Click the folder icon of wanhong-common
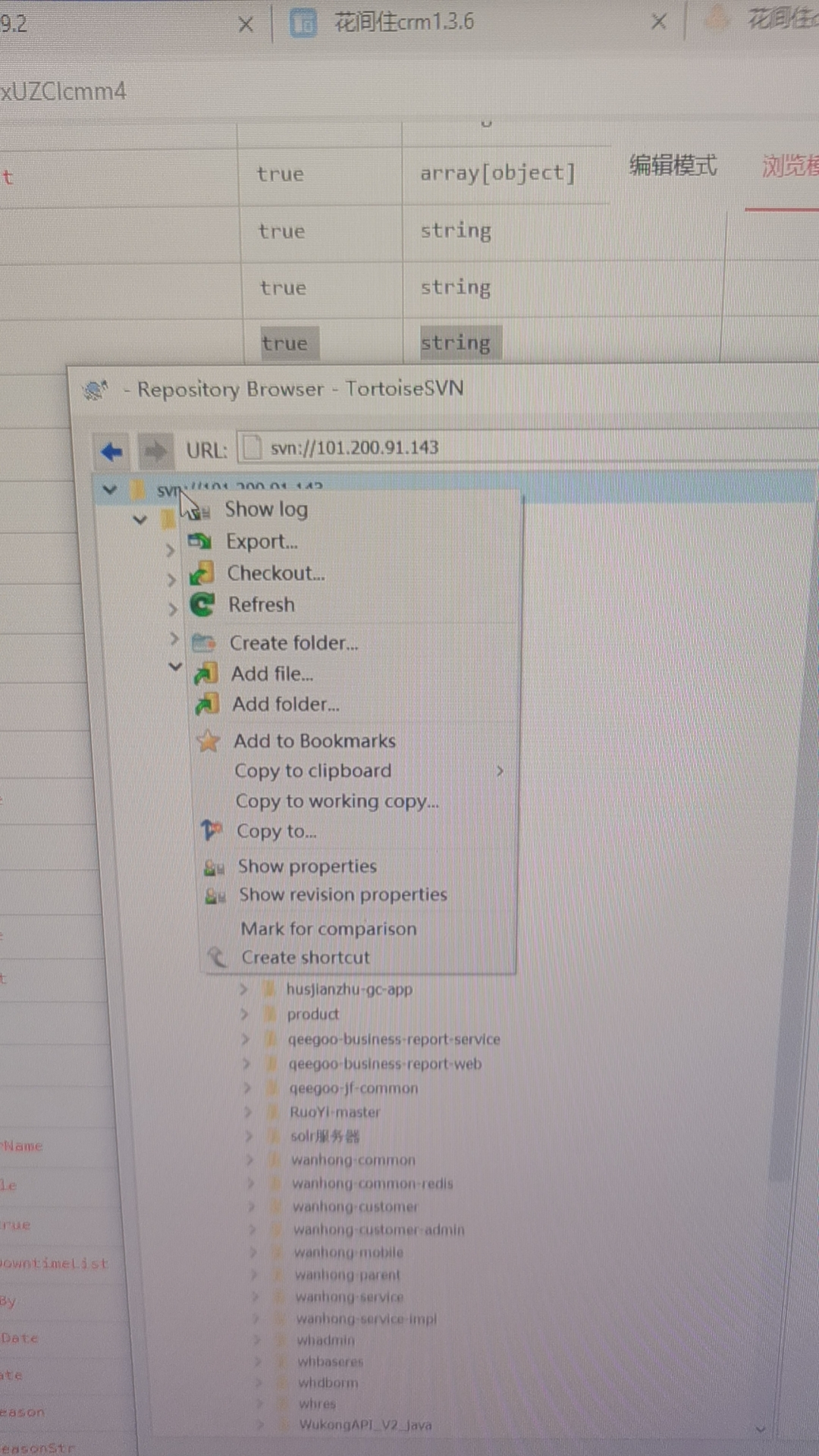This screenshot has height=1456, width=819. click(276, 1159)
